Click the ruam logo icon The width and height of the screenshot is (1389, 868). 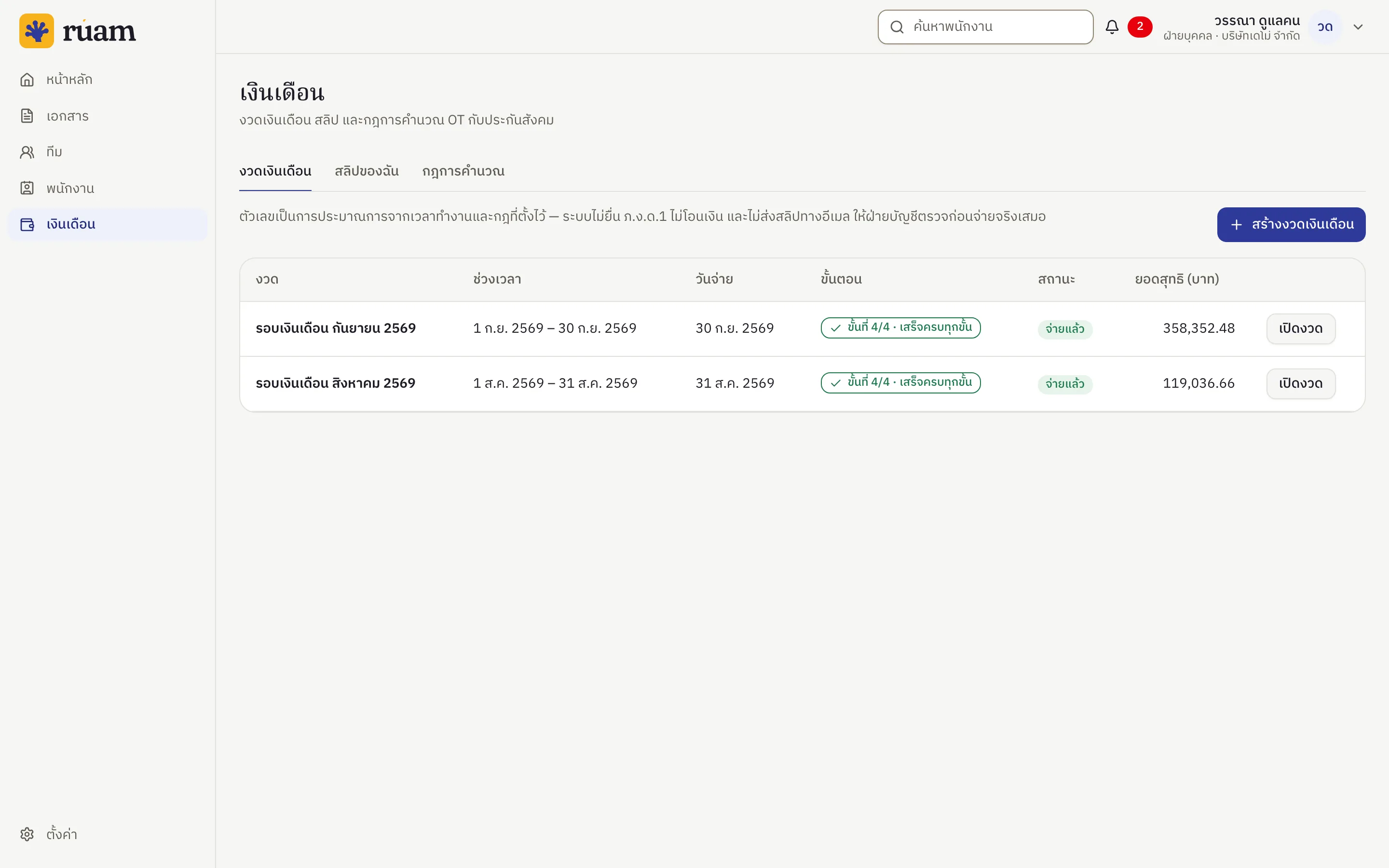click(x=36, y=31)
